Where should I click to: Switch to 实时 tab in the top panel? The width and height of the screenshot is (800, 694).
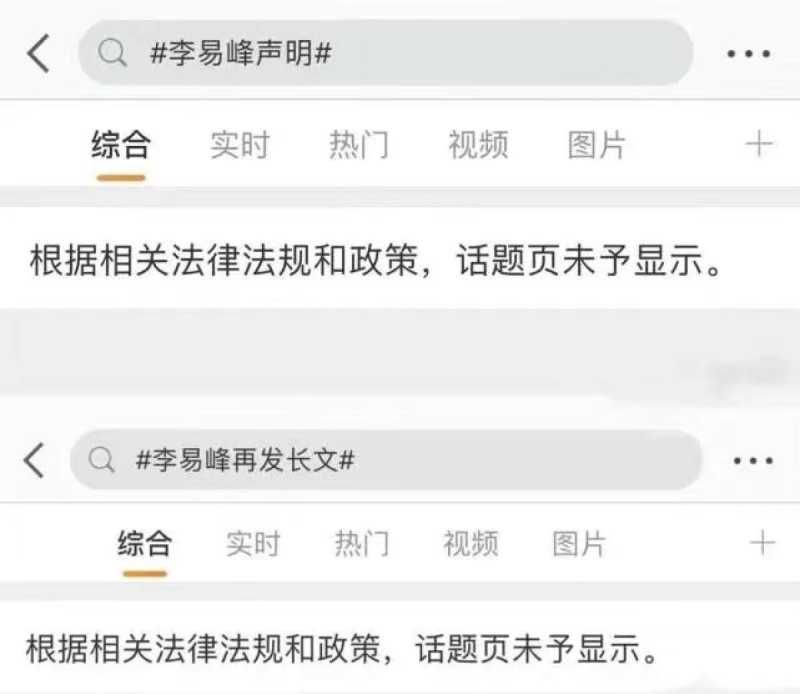pos(240,145)
